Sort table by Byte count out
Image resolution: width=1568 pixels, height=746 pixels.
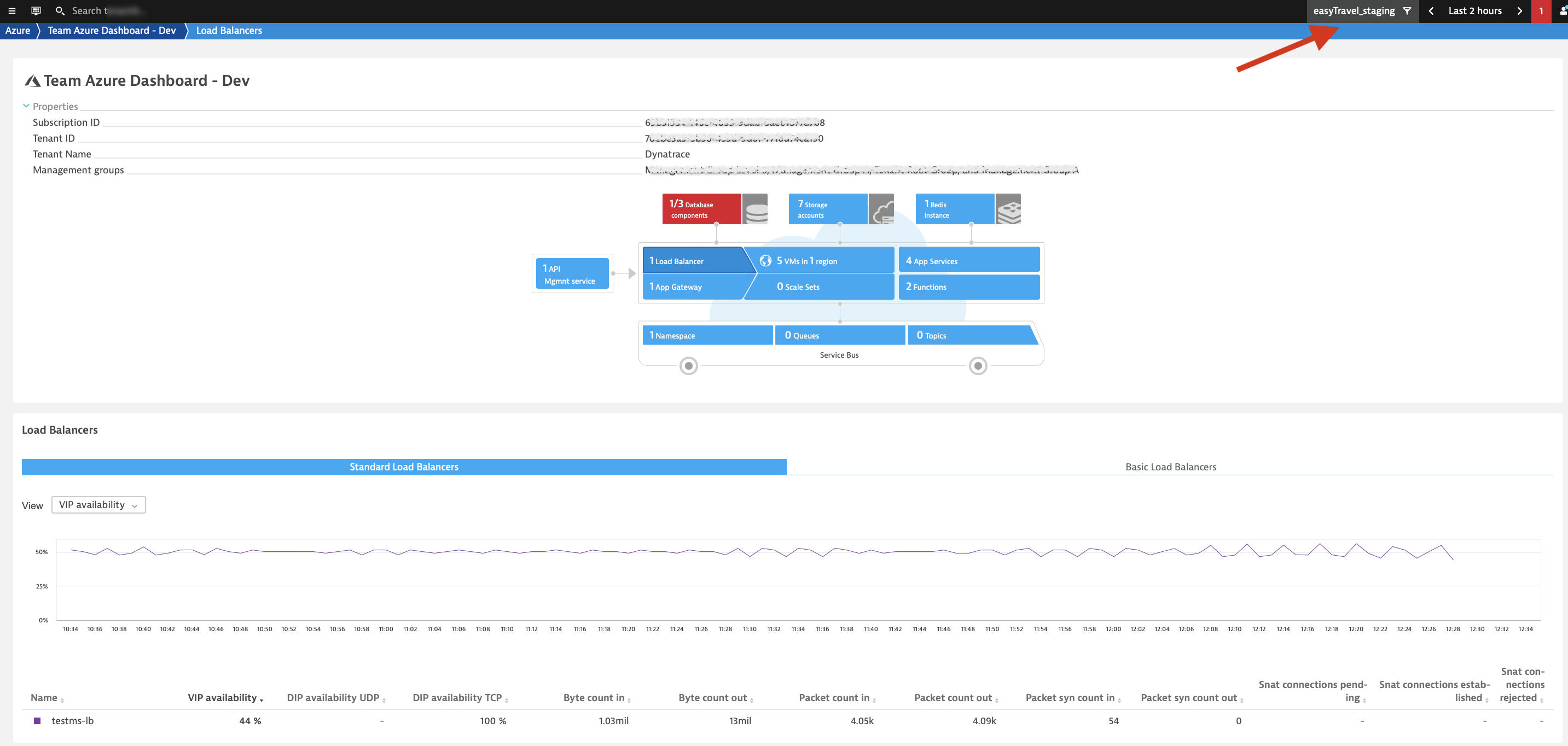tap(716, 697)
